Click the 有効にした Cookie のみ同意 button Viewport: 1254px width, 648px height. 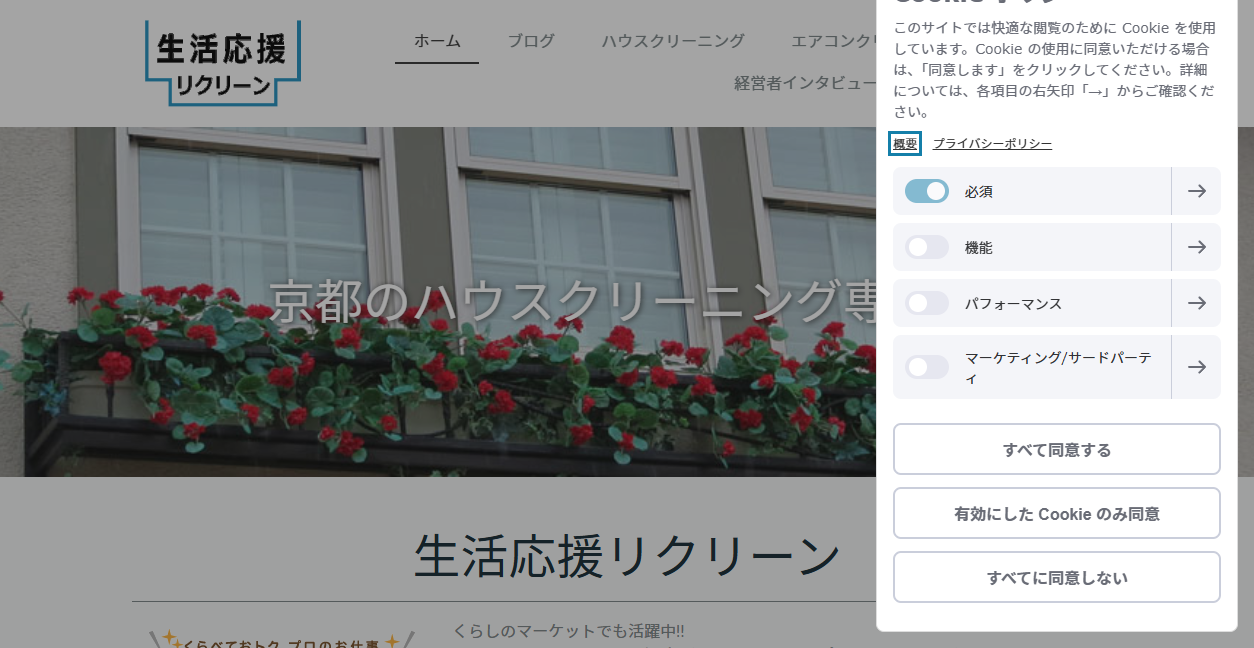point(1056,513)
